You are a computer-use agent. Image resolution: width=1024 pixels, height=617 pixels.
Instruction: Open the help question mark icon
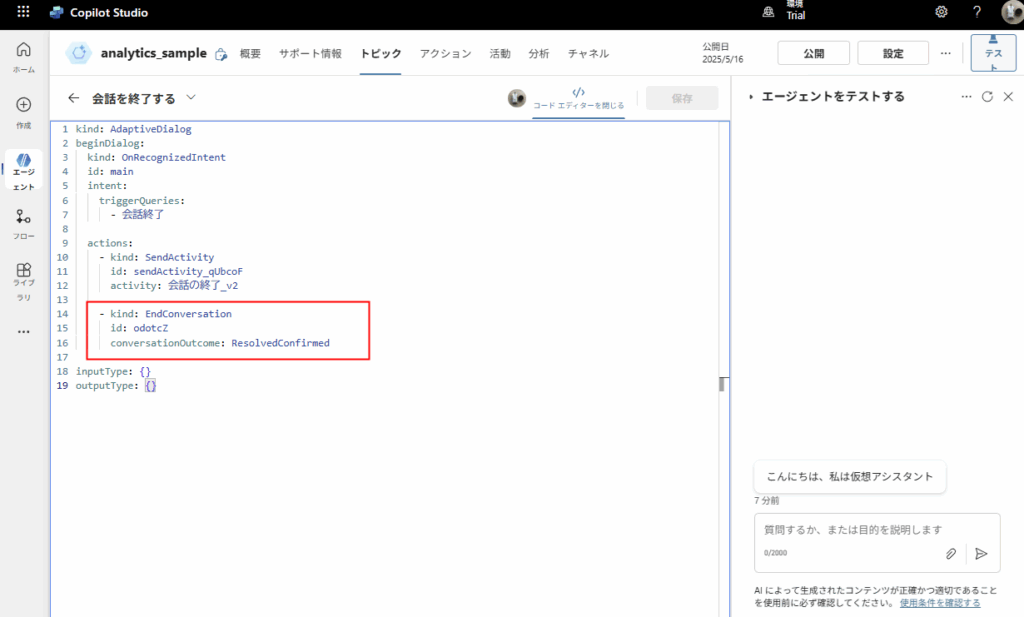click(977, 12)
